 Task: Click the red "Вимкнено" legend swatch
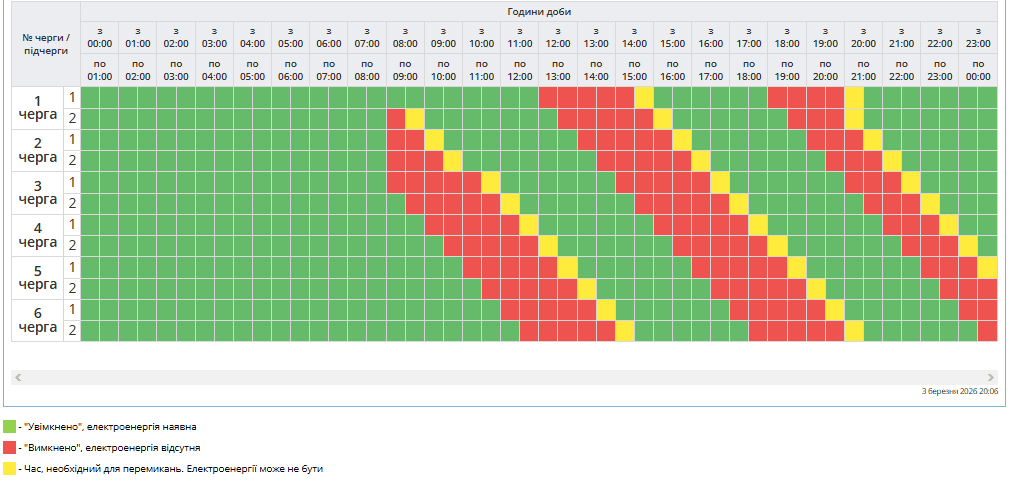9,447
